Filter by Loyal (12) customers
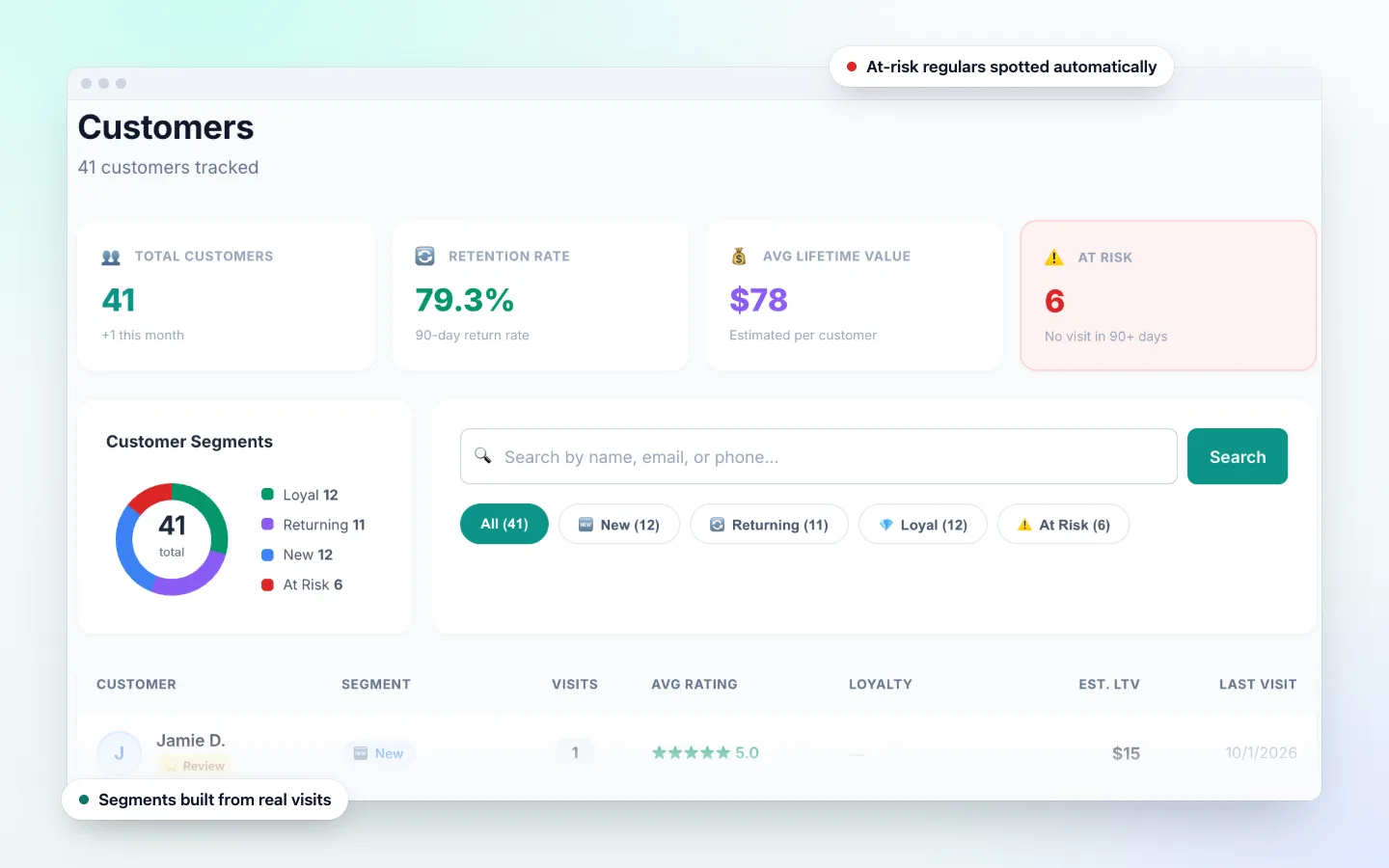 tap(923, 524)
